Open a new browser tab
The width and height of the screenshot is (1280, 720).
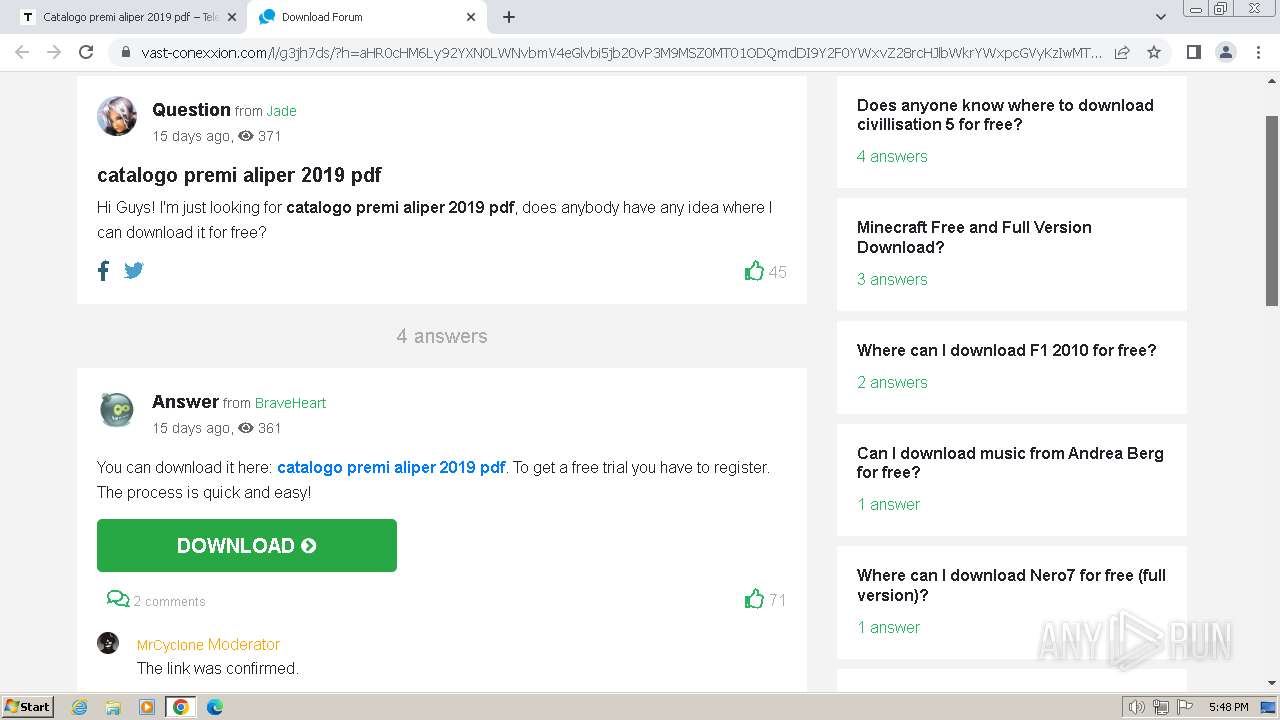(509, 17)
